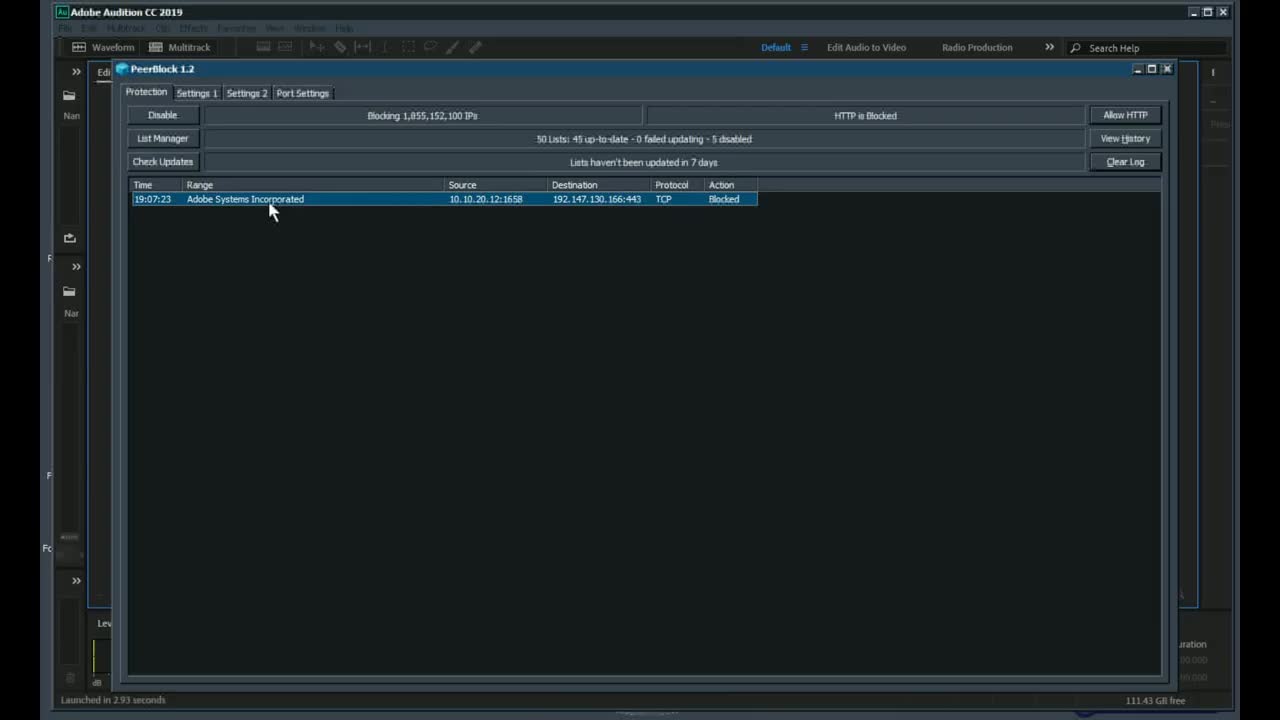Click 'Lists haven't been updated in 7 days'
The width and height of the screenshot is (1280, 720).
click(644, 162)
